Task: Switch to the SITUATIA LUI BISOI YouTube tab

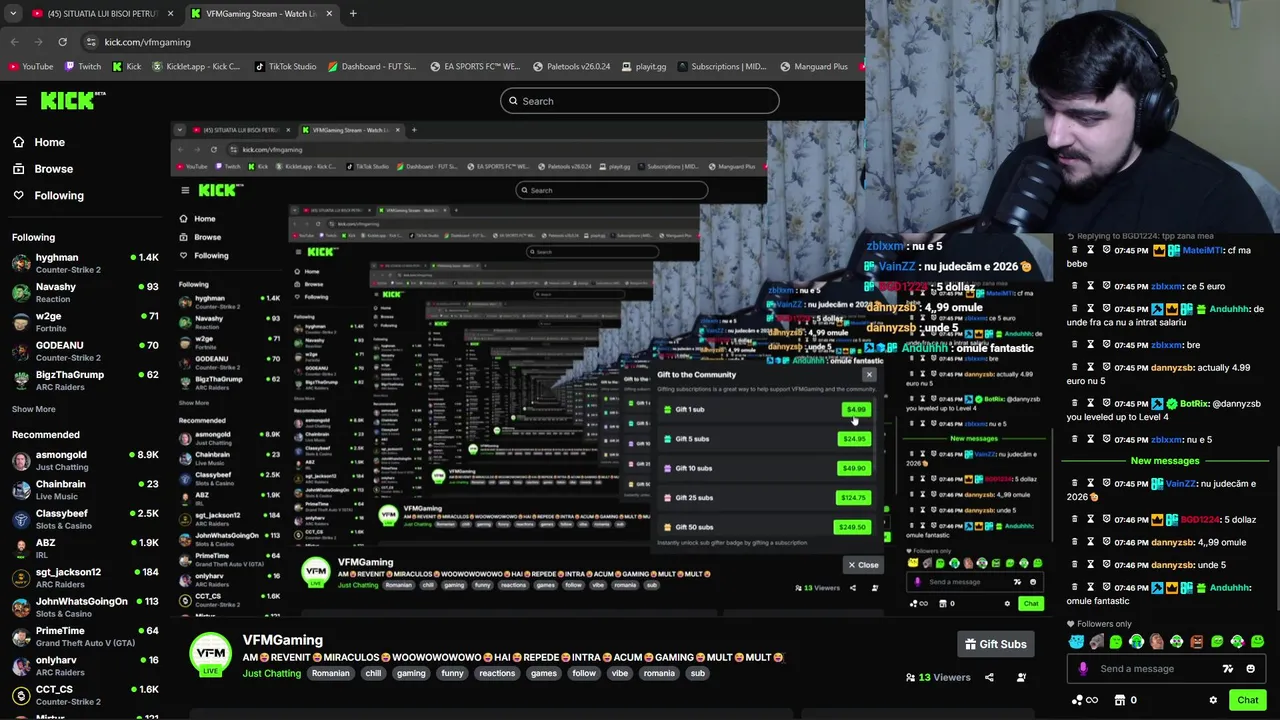Action: pyautogui.click(x=102, y=14)
